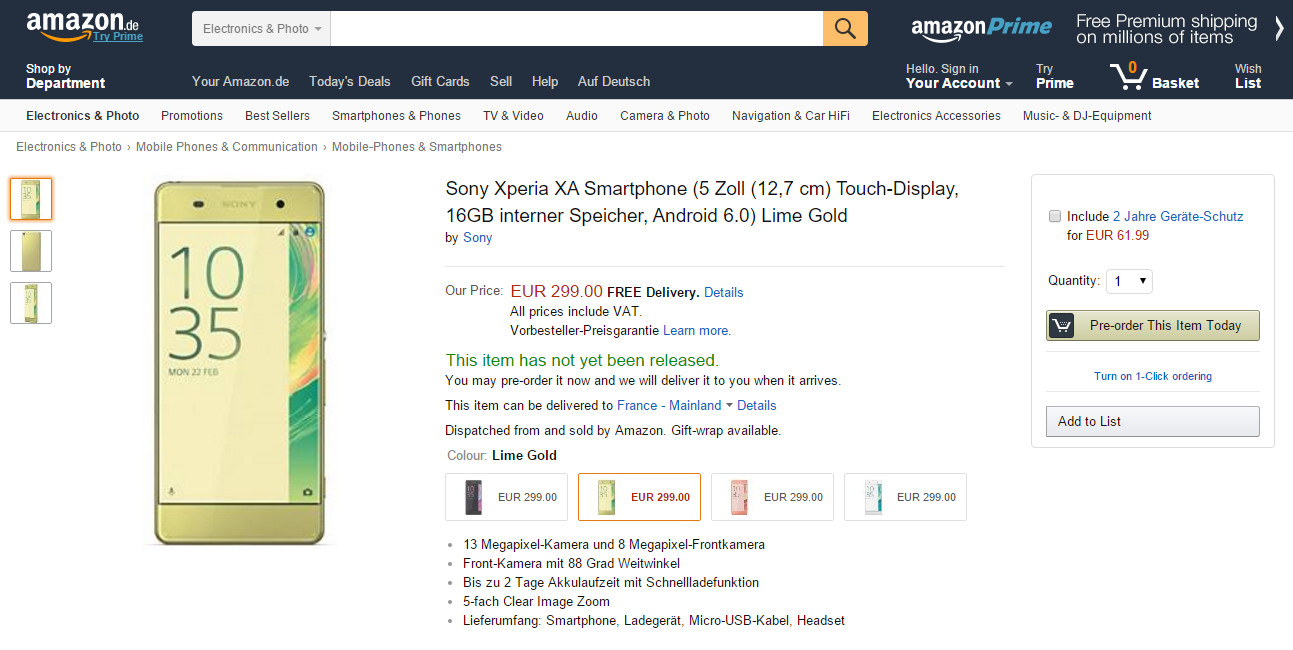Tick the 2 Jahre Geräte-Schutz checkbox
Screen dimensions: 1293x650
point(1055,216)
